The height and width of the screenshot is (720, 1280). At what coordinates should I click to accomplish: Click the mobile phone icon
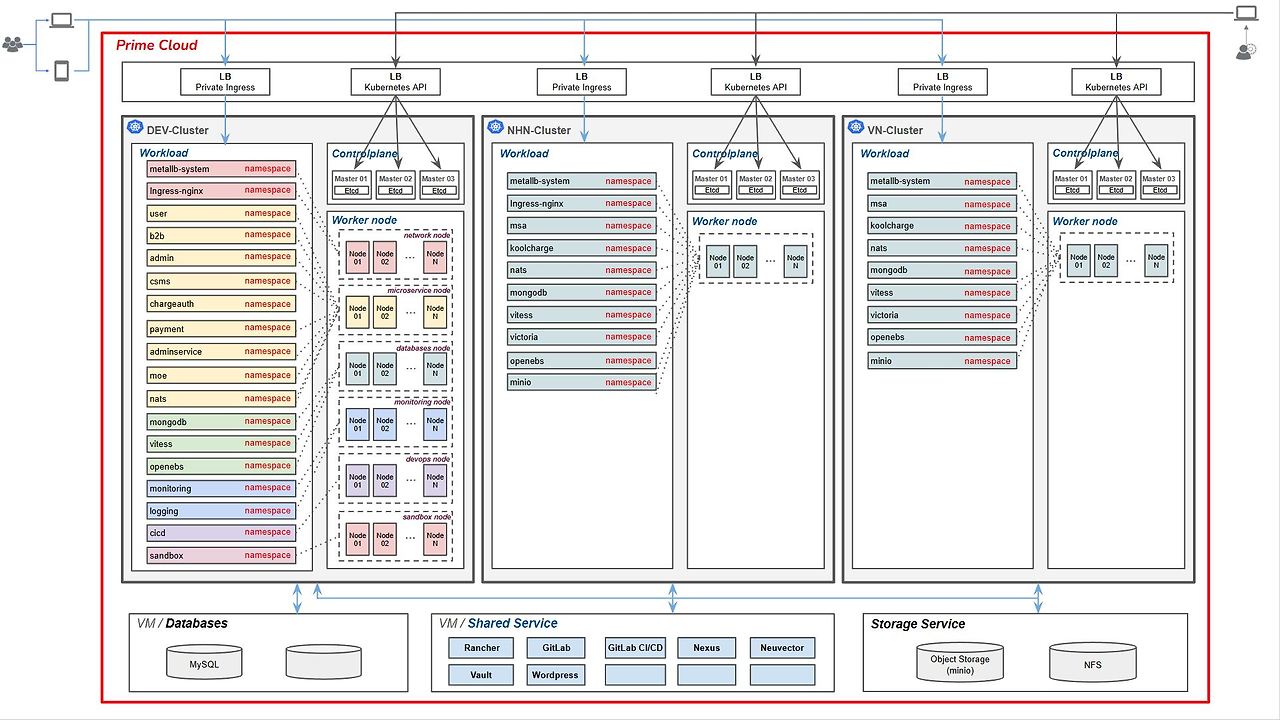pos(62,71)
